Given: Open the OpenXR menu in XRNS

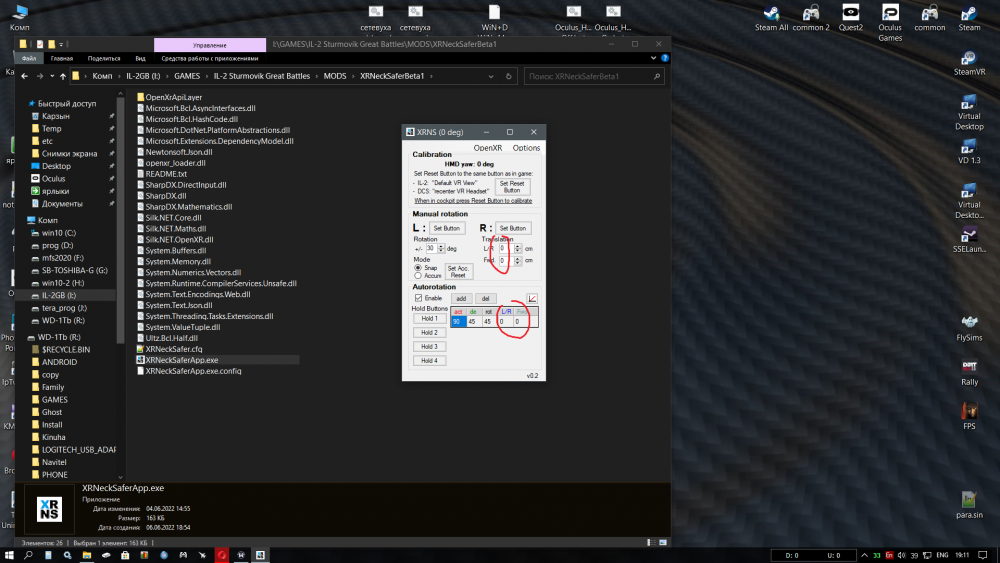Looking at the screenshot, I should [x=488, y=148].
